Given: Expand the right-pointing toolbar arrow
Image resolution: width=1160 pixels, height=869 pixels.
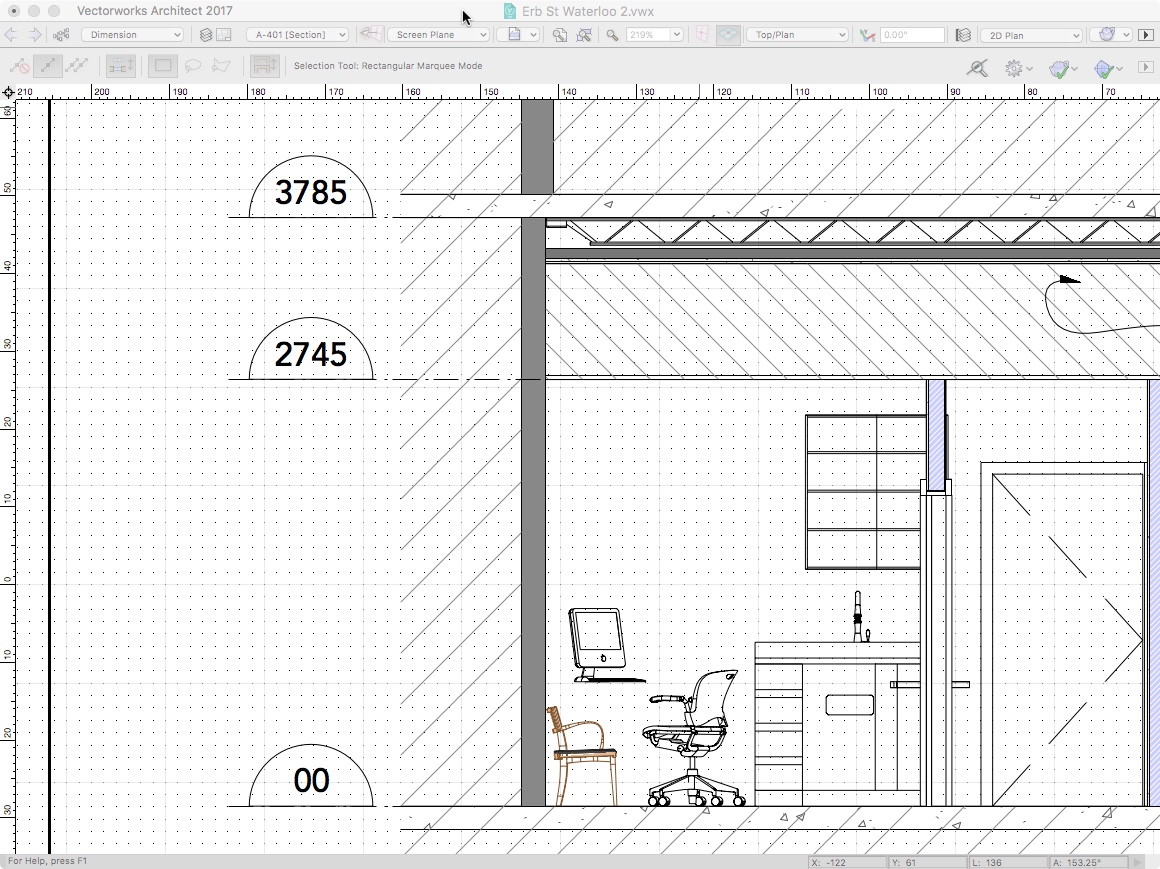Looking at the screenshot, I should (1148, 35).
